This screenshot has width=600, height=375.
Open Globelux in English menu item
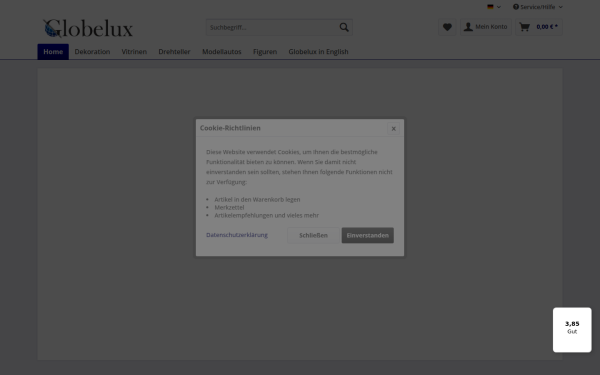point(318,52)
